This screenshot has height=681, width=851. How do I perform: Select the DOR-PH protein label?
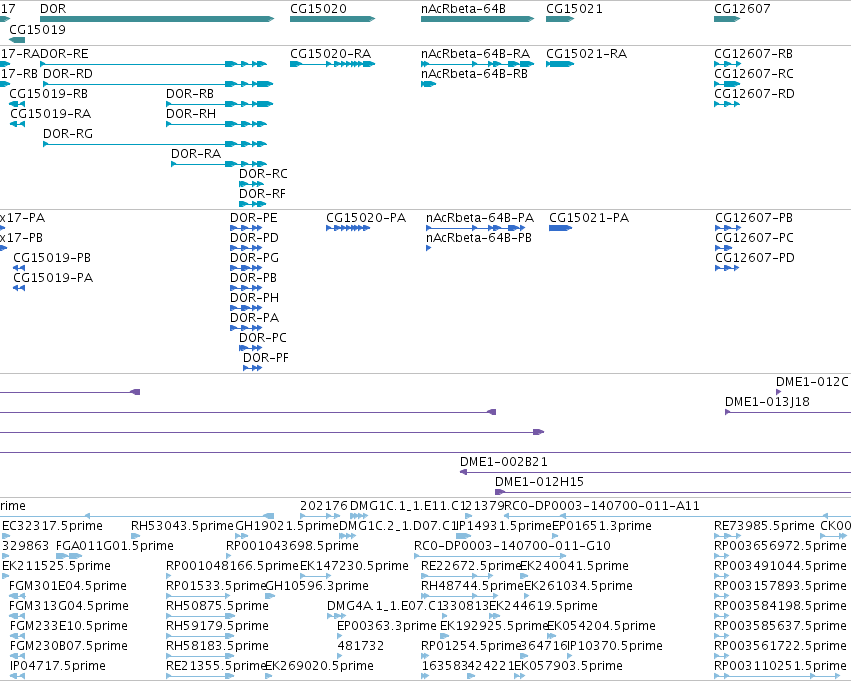(255, 298)
